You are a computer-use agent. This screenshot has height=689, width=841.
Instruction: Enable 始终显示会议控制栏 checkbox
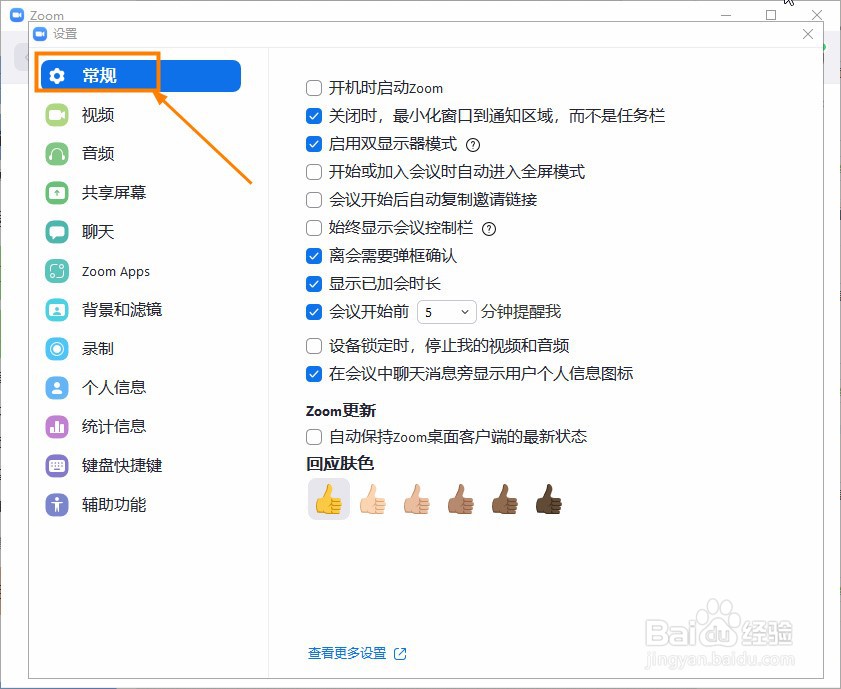click(x=314, y=228)
